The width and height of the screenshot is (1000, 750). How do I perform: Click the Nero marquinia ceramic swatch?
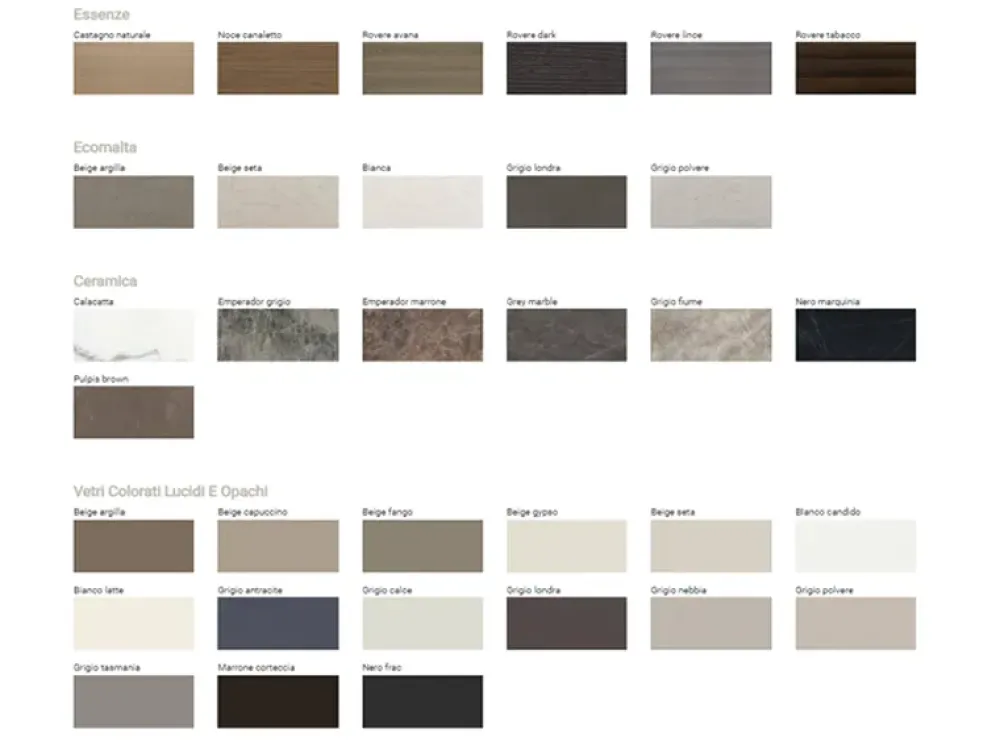point(855,335)
